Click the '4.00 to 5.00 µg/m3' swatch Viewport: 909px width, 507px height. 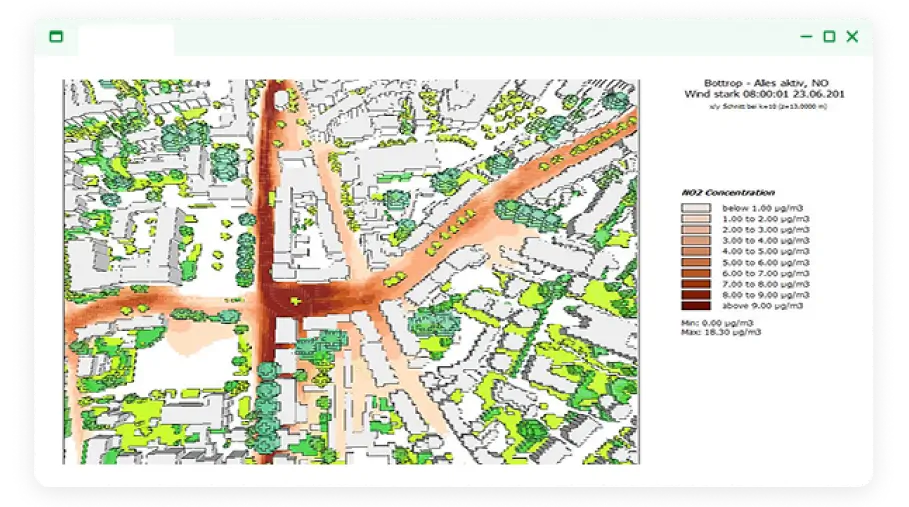tap(696, 251)
